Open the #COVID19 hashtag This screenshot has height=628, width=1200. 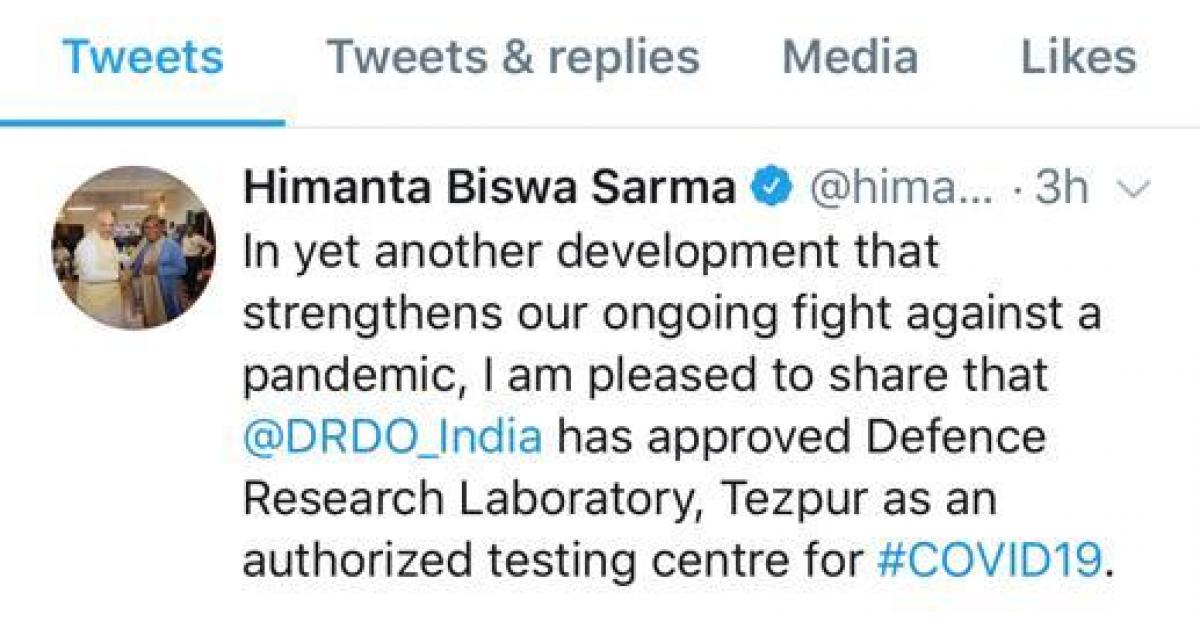pyautogui.click(x=988, y=561)
